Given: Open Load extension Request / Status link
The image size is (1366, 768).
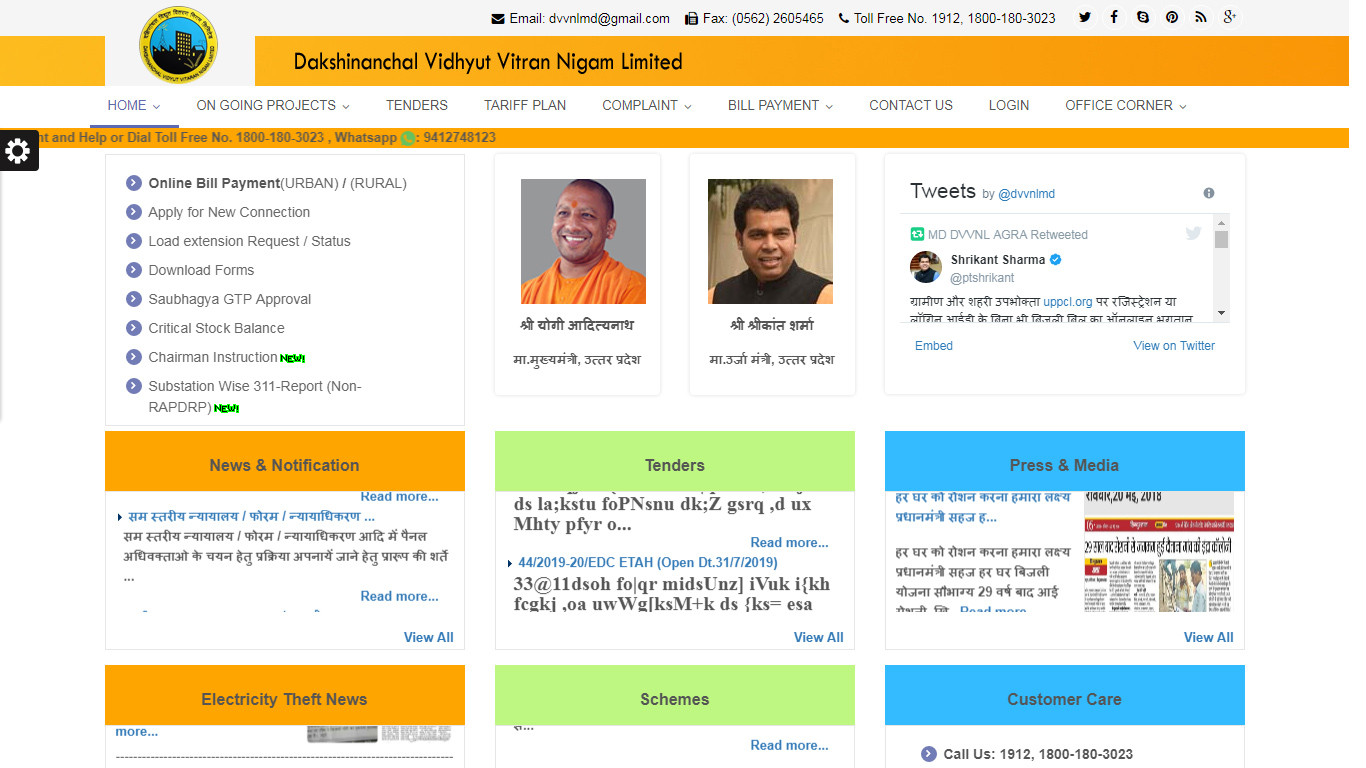Looking at the screenshot, I should click(x=250, y=241).
